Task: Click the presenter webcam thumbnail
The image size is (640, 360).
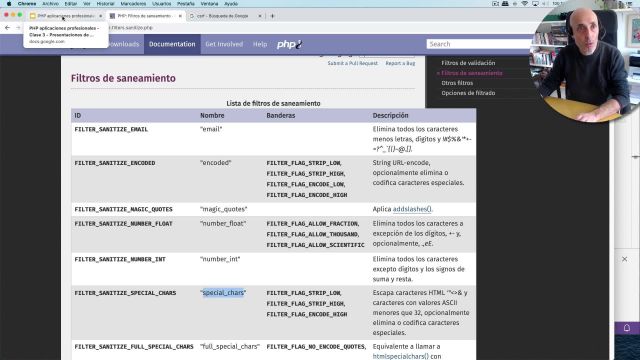Action: (586, 61)
